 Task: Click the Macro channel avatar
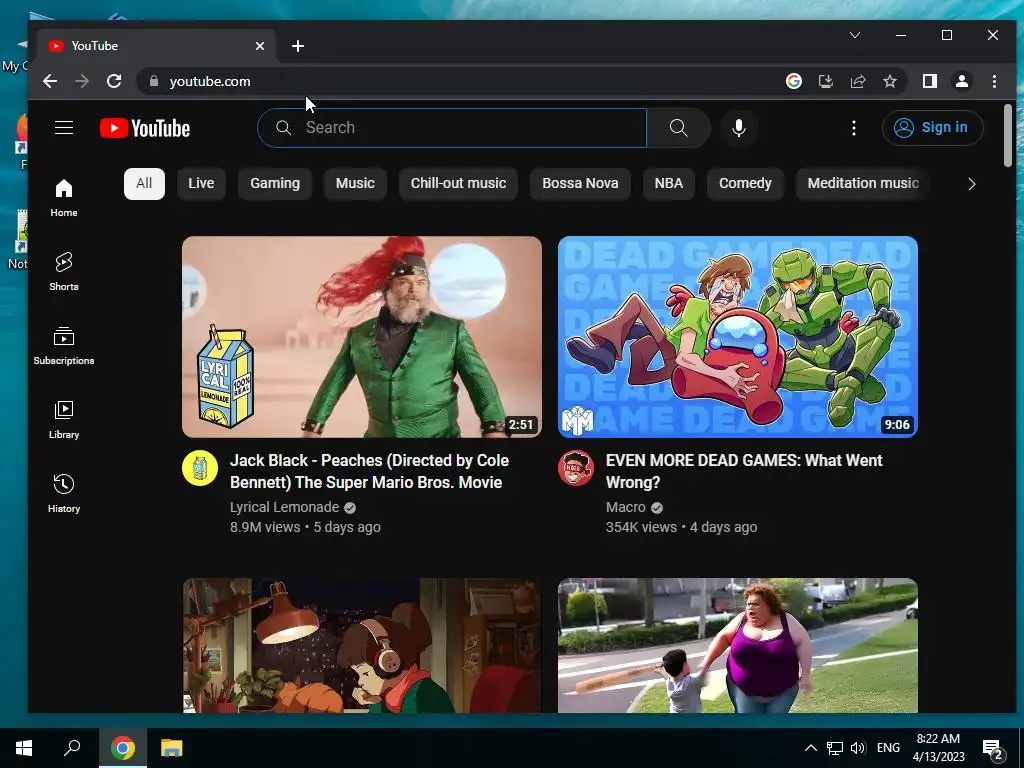coord(575,468)
